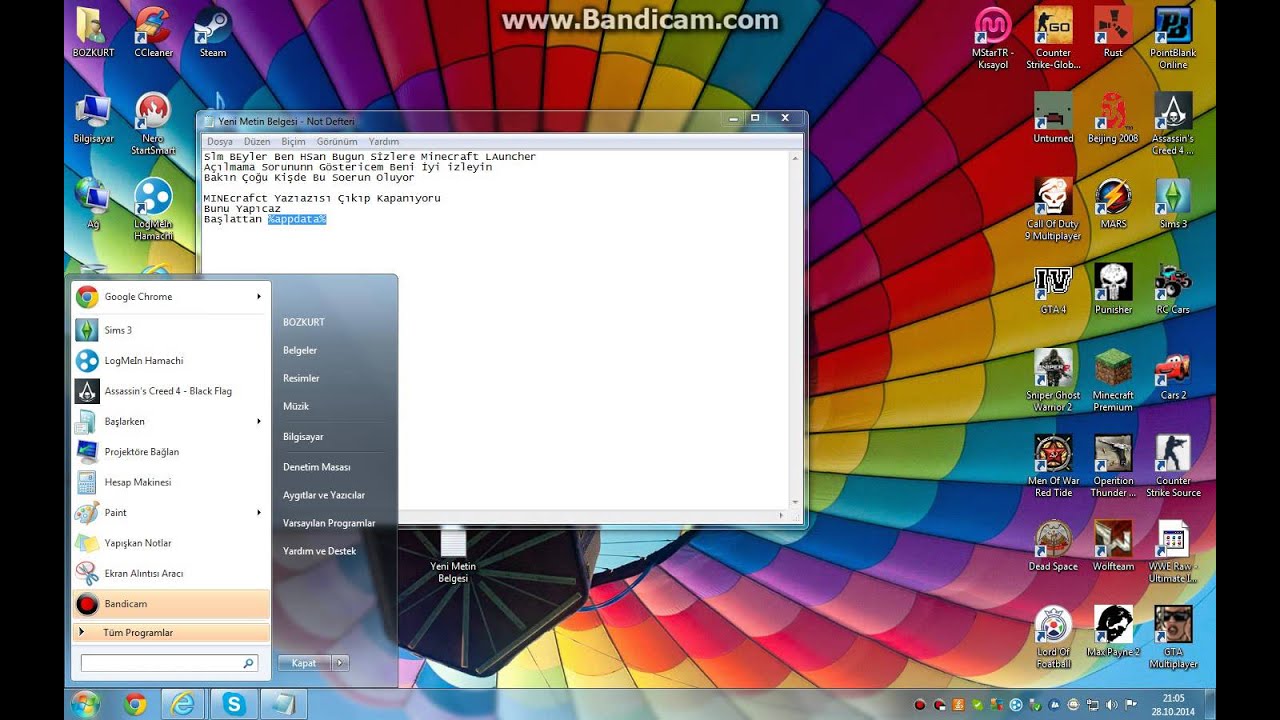This screenshot has width=1280, height=720.
Task: Select the Beijing 2008 icon
Action: tap(1113, 118)
